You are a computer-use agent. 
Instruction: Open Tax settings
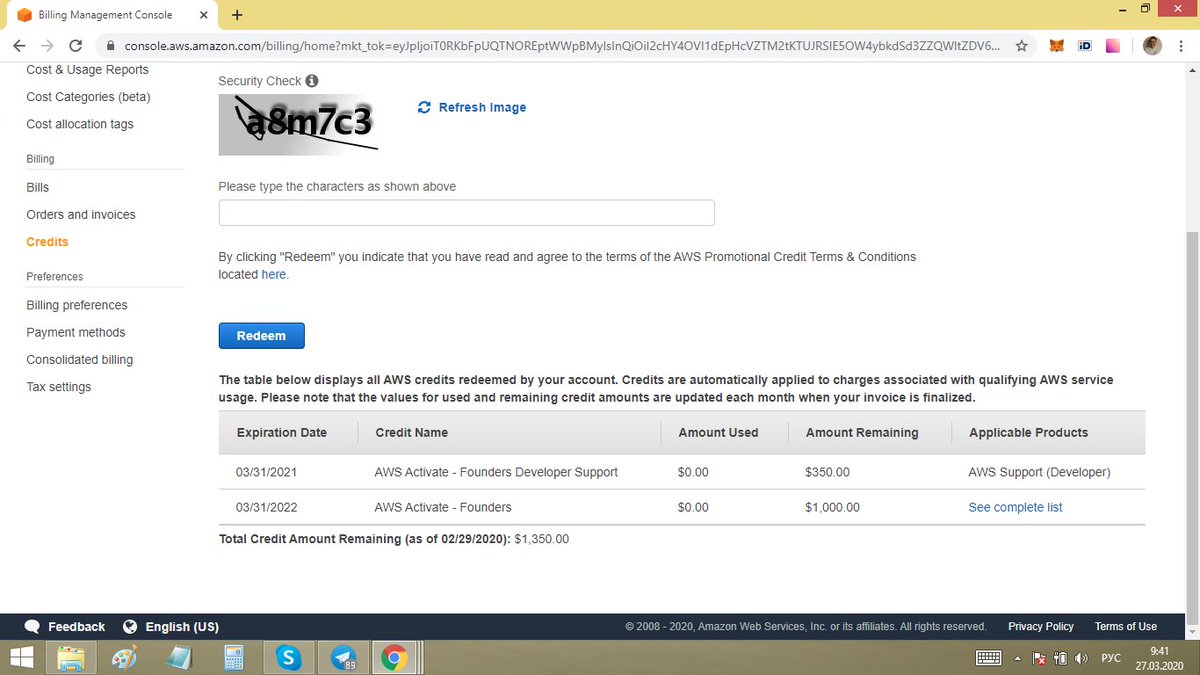[58, 387]
